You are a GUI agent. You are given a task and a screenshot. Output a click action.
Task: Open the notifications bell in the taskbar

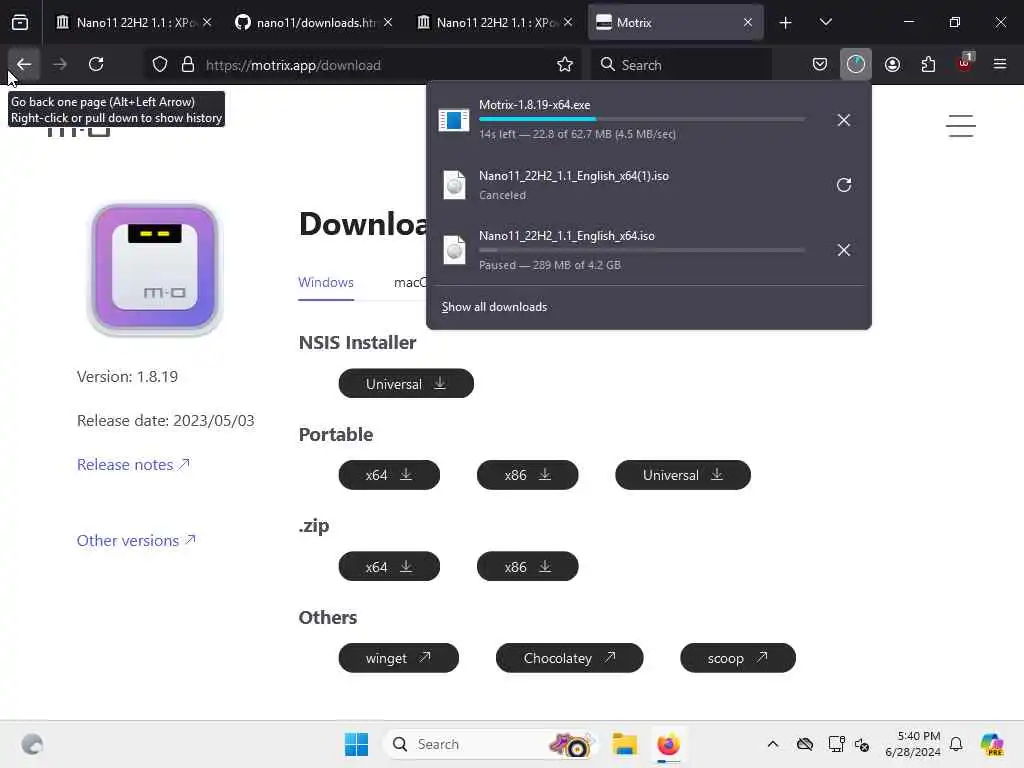(956, 744)
